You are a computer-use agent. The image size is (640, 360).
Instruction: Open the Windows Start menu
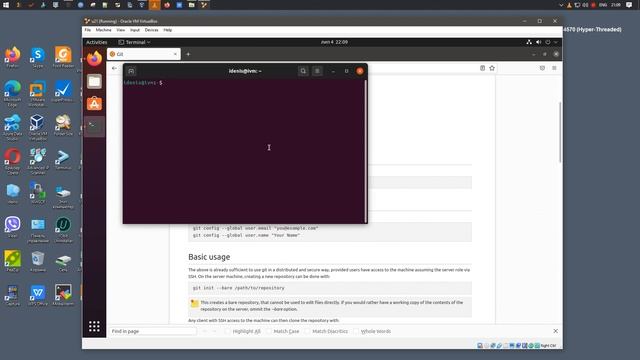point(6,5)
